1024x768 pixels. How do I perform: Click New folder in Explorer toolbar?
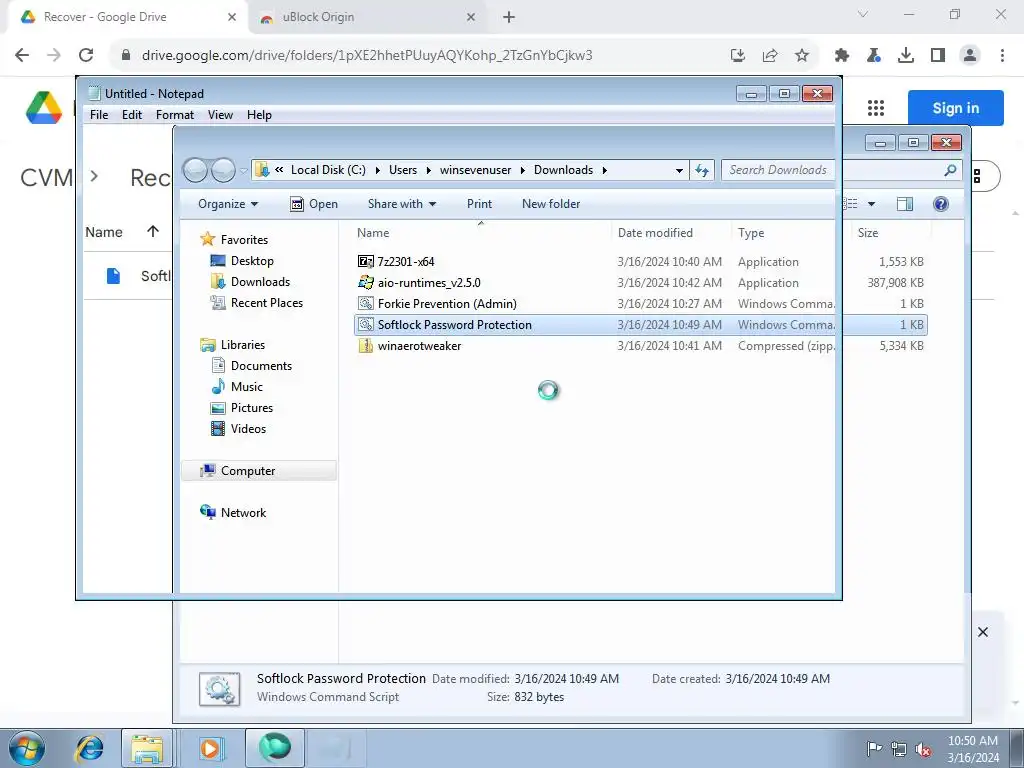point(551,204)
